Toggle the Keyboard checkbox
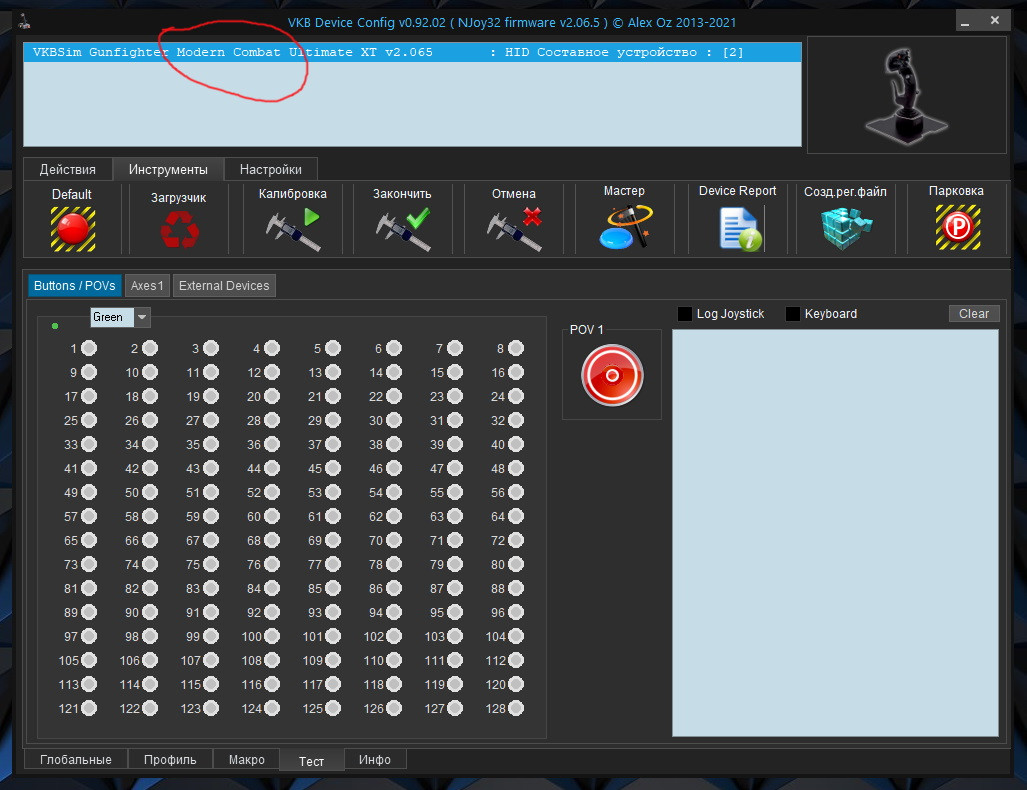The image size is (1027, 790). coord(793,314)
